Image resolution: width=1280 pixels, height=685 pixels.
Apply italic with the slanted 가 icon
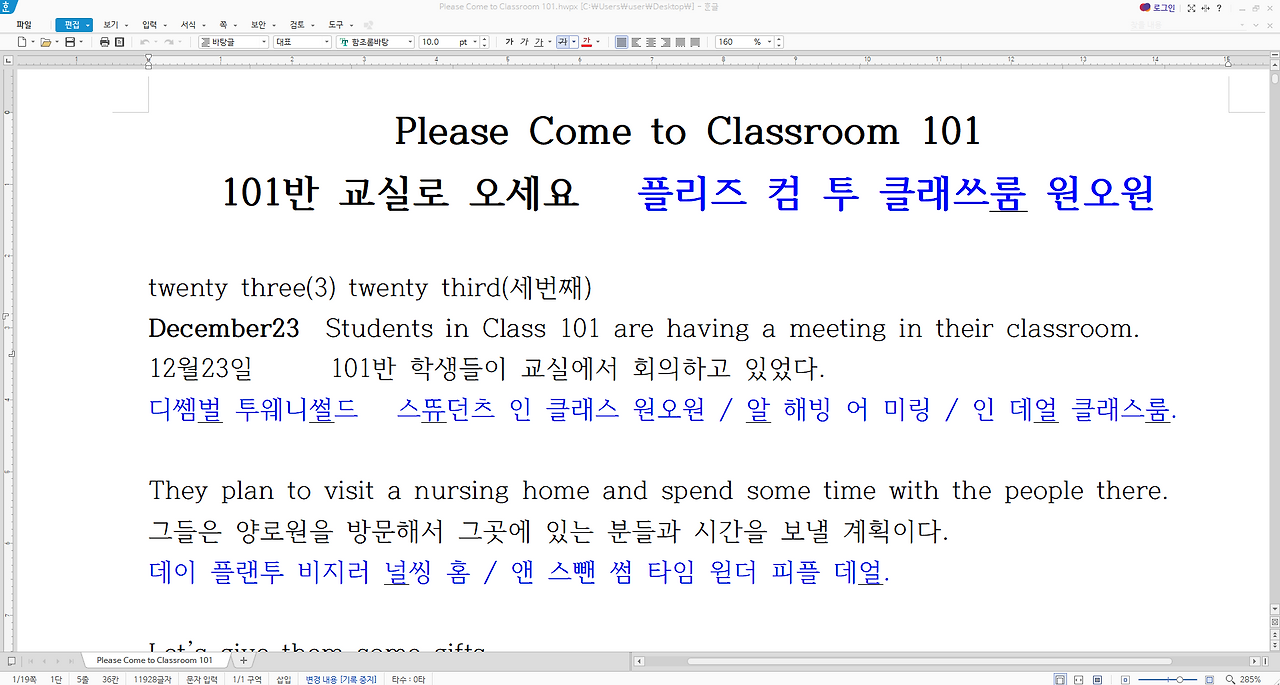(x=524, y=42)
